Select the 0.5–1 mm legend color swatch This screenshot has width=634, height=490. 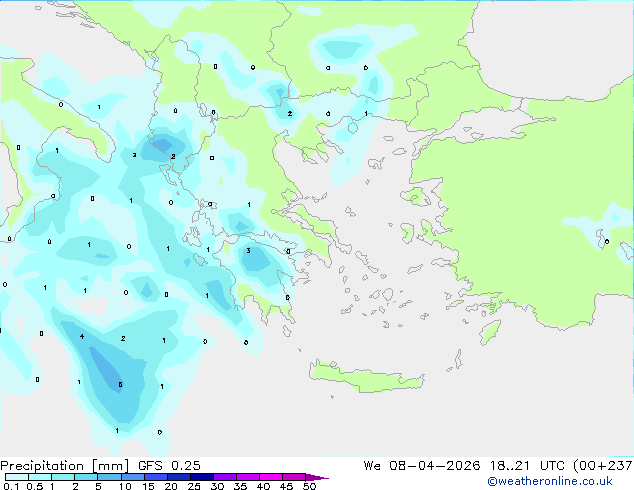(x=40, y=477)
